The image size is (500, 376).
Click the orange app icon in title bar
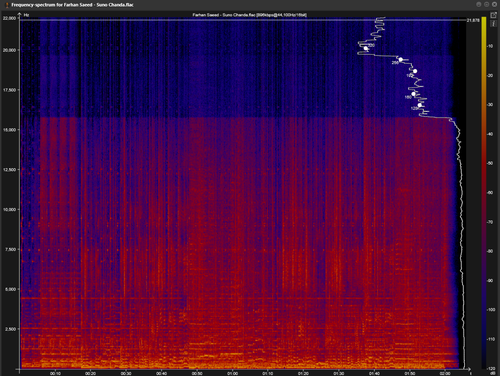(x=7, y=5)
